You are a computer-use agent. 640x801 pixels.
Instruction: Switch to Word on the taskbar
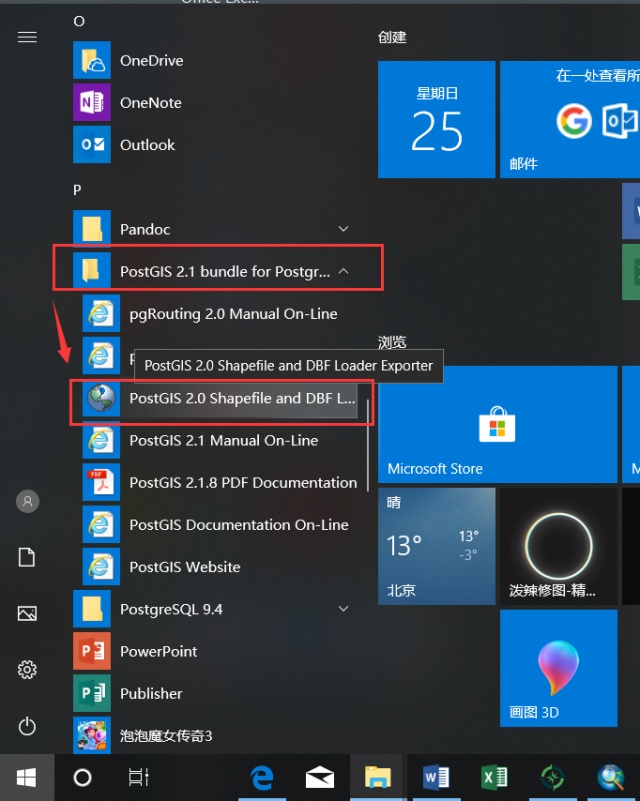tap(436, 778)
